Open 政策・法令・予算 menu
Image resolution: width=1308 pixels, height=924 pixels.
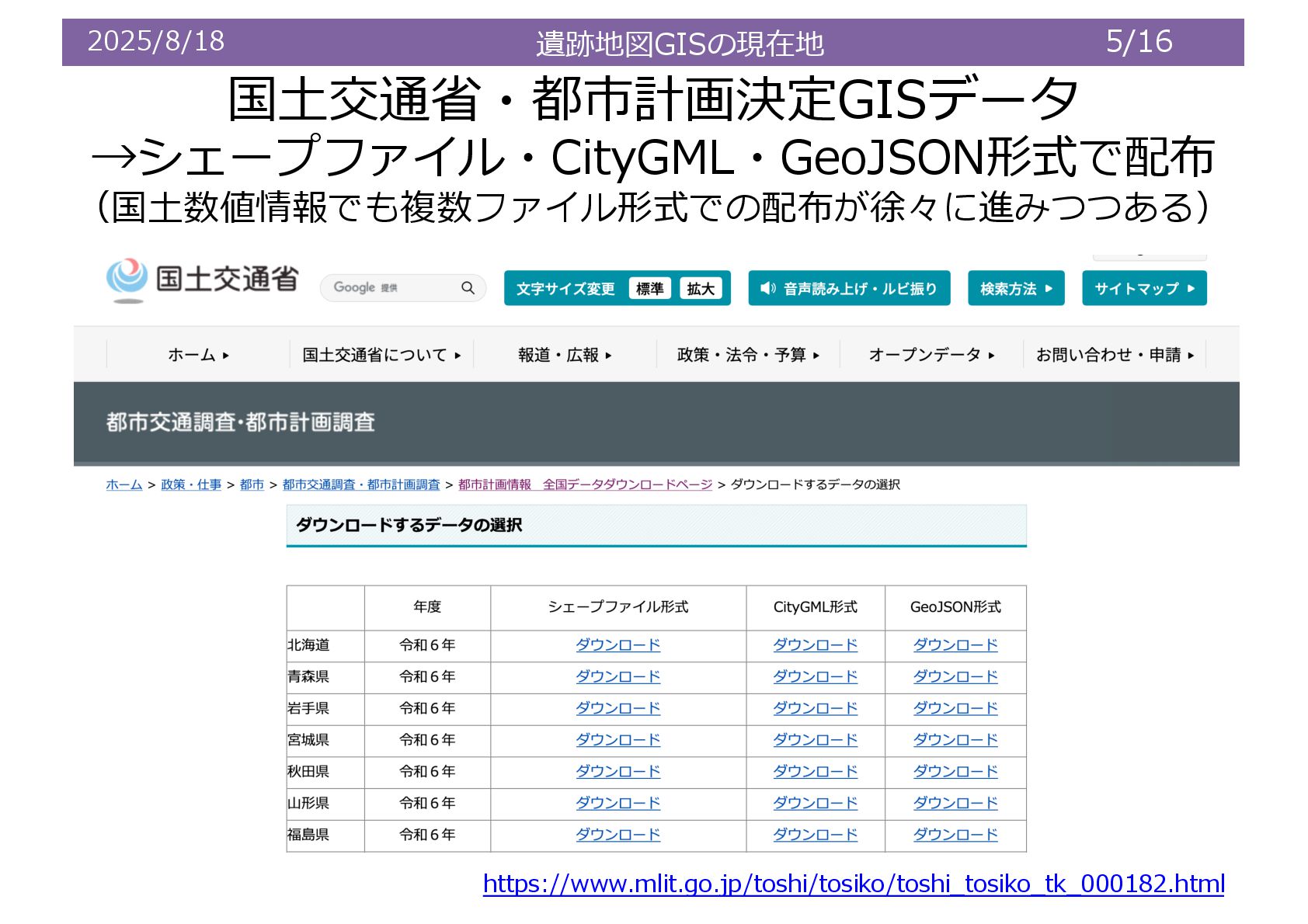pos(748,355)
